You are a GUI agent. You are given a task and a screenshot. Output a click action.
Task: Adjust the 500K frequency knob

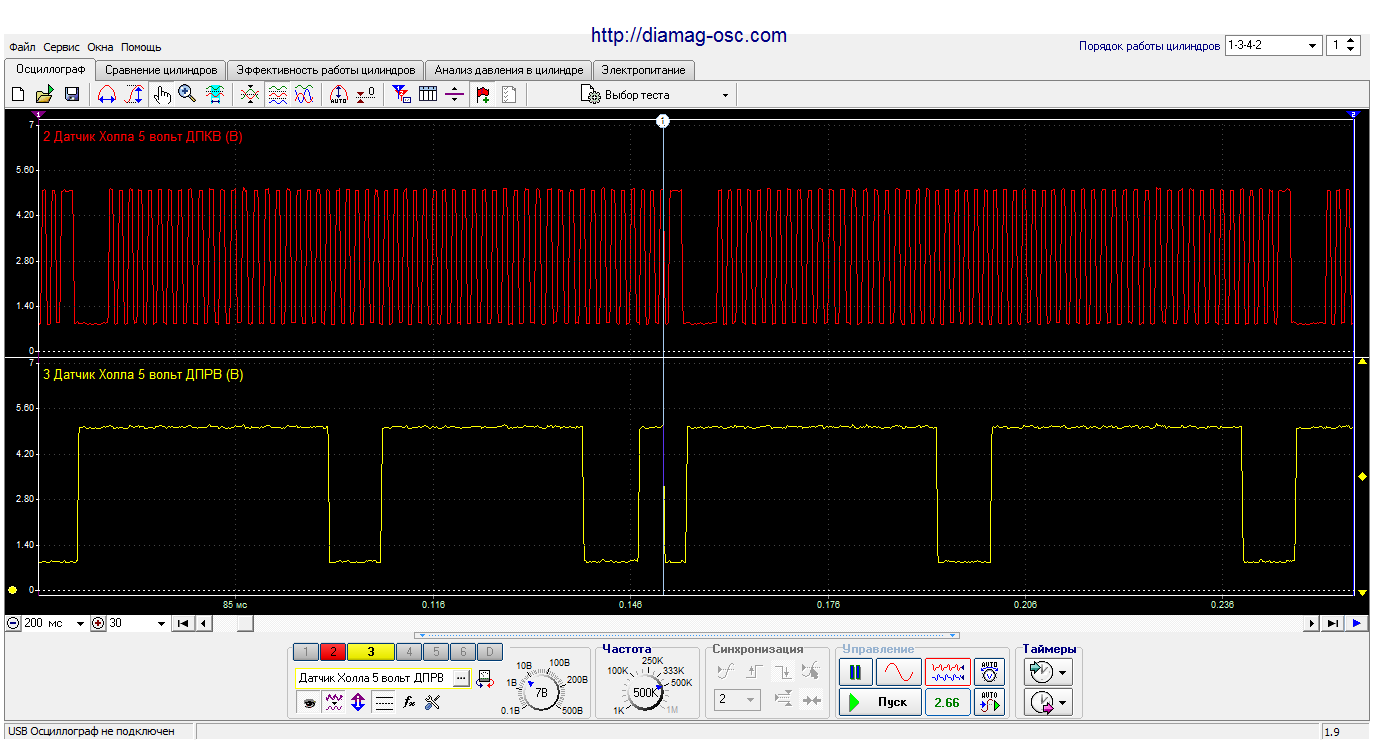pyautogui.click(x=645, y=692)
